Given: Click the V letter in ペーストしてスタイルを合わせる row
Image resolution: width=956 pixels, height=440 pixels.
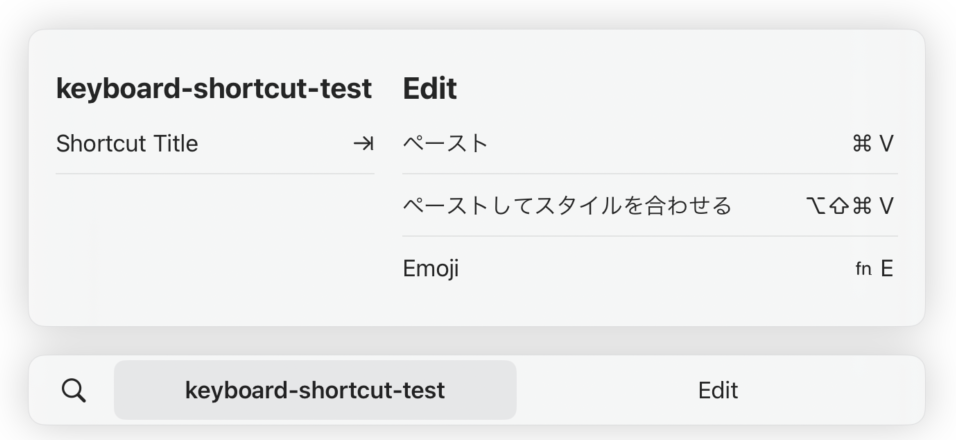Looking at the screenshot, I should (x=886, y=206).
